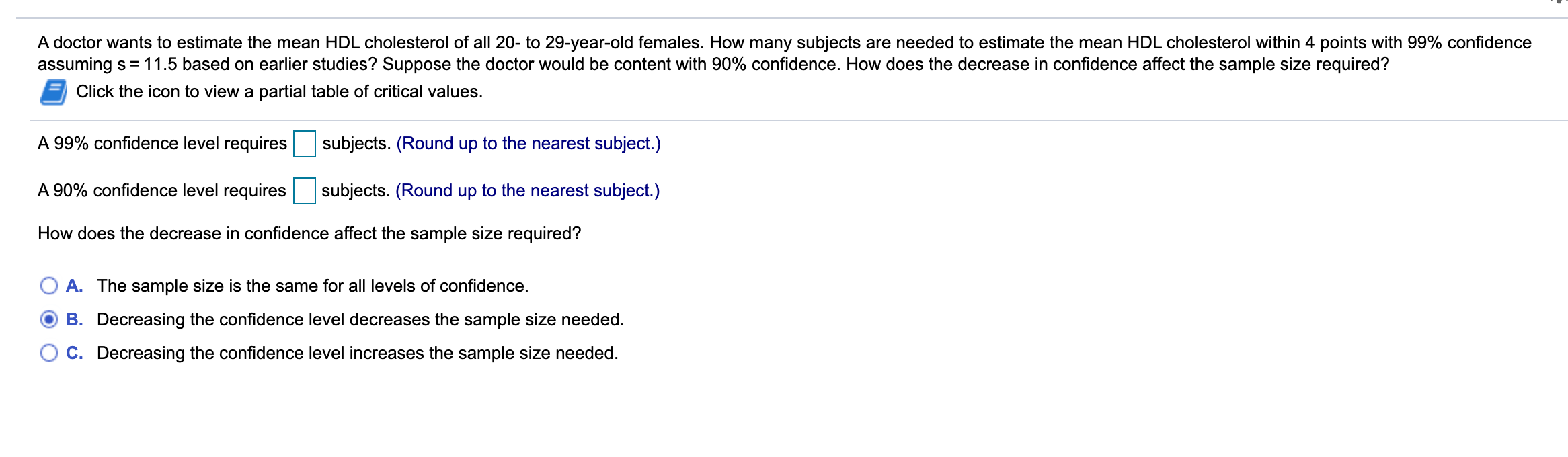Click the 90% confidence subjects input box
The height and width of the screenshot is (457, 1568).
[304, 191]
